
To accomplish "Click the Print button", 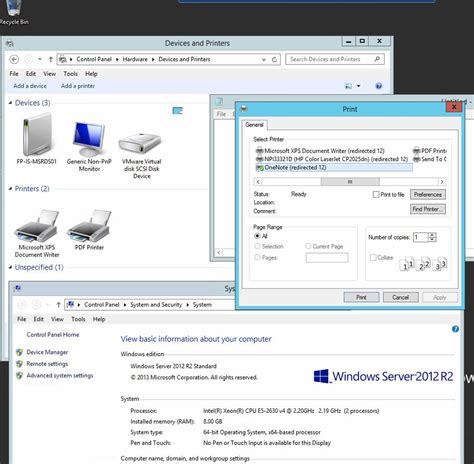I will point(361,297).
